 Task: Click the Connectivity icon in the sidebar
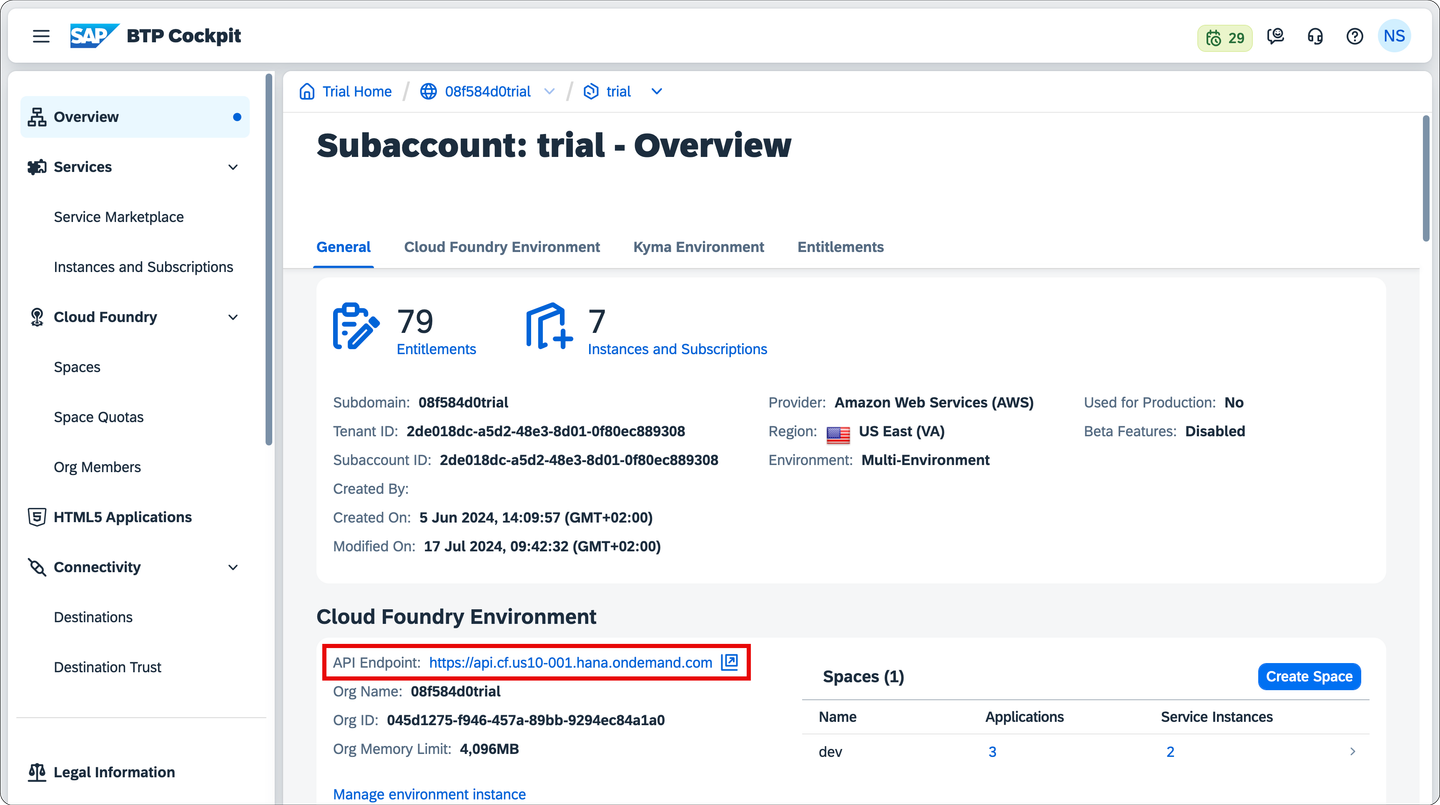pyautogui.click(x=37, y=567)
